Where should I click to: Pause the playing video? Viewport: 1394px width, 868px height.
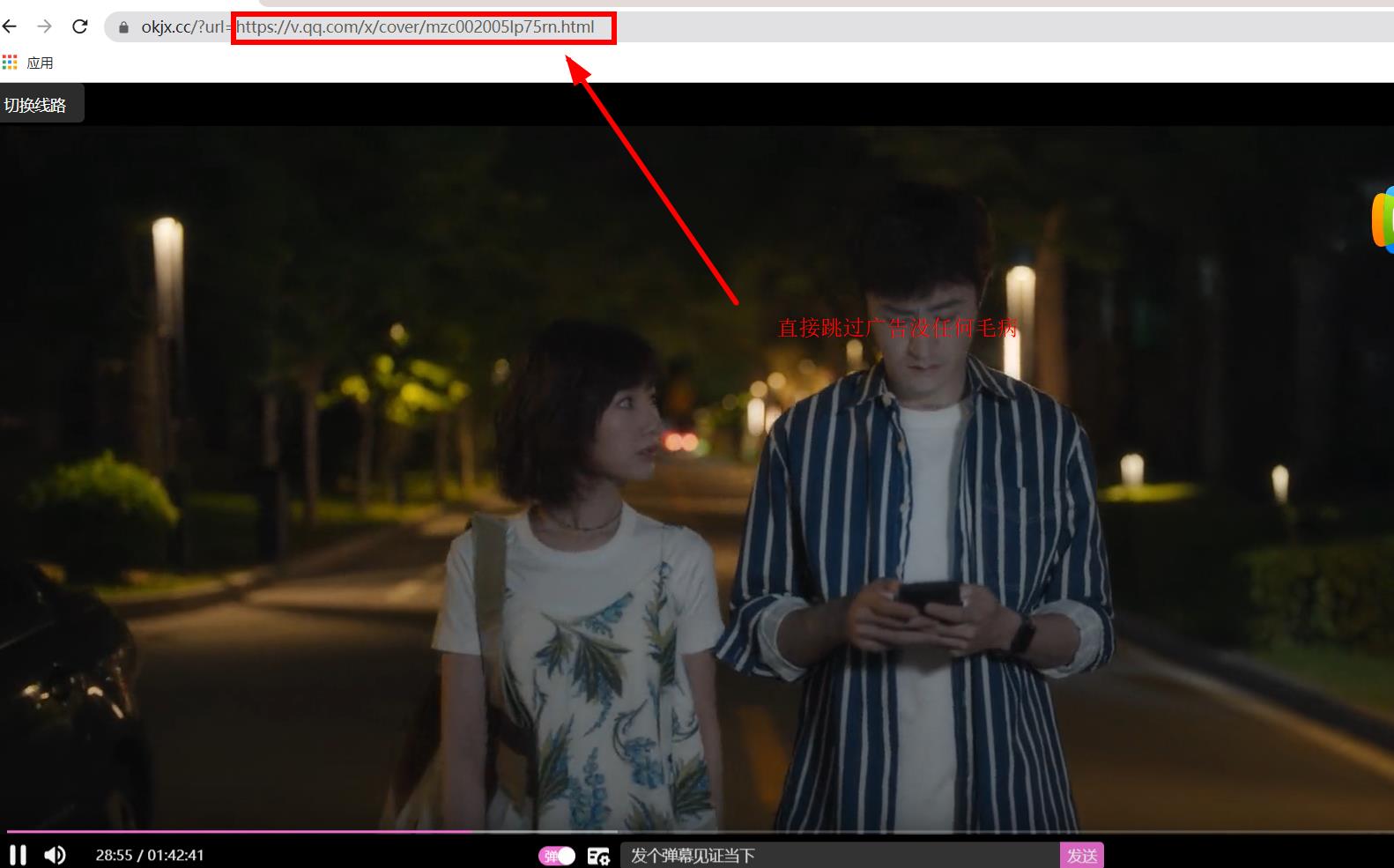point(18,855)
